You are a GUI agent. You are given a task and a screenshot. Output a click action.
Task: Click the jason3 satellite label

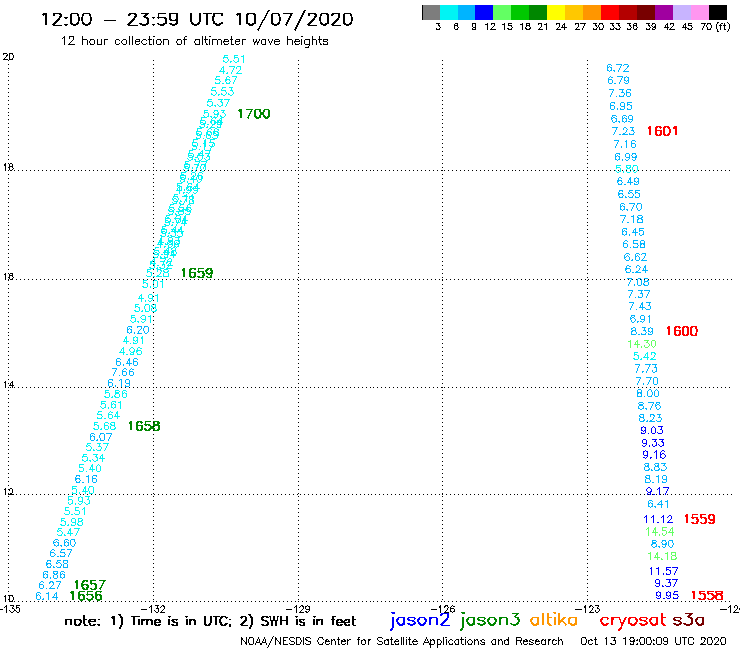click(490, 620)
